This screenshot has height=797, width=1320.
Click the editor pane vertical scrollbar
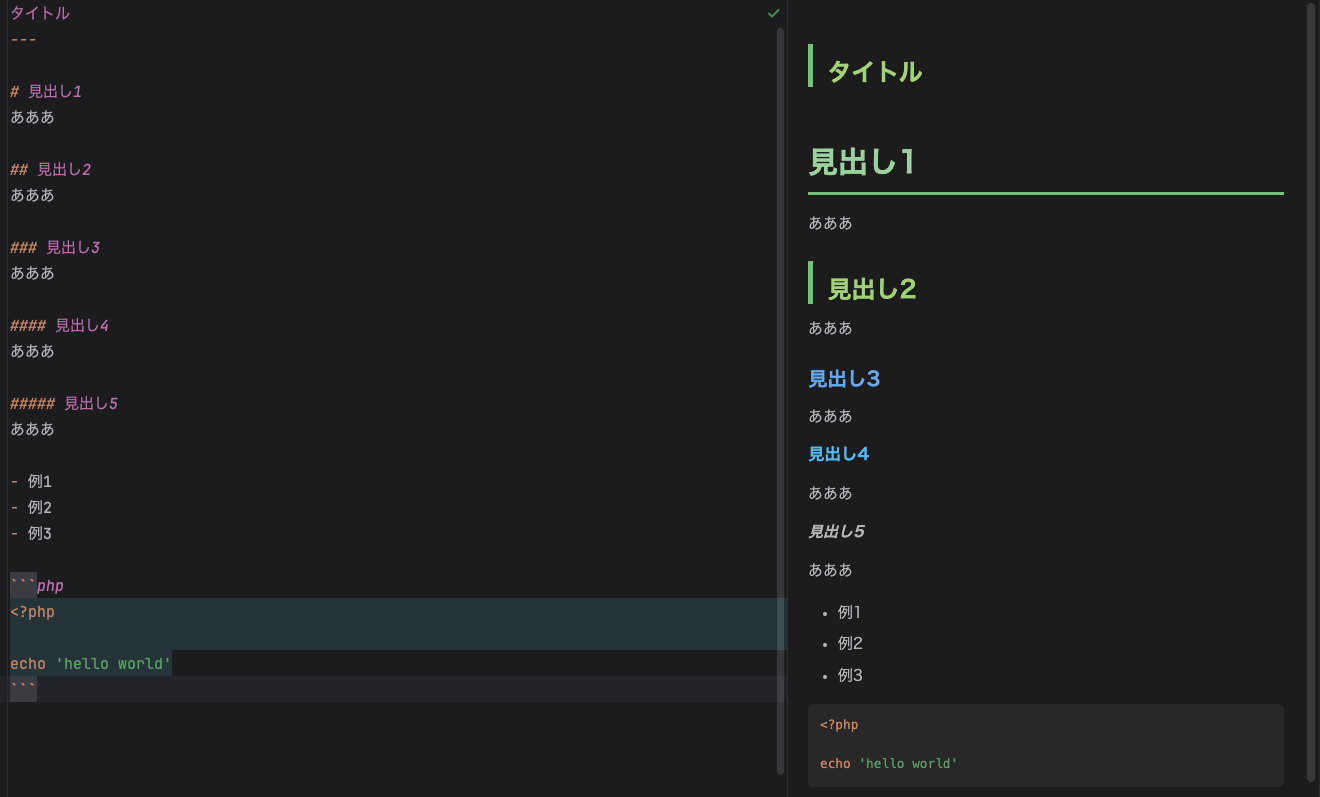click(780, 400)
